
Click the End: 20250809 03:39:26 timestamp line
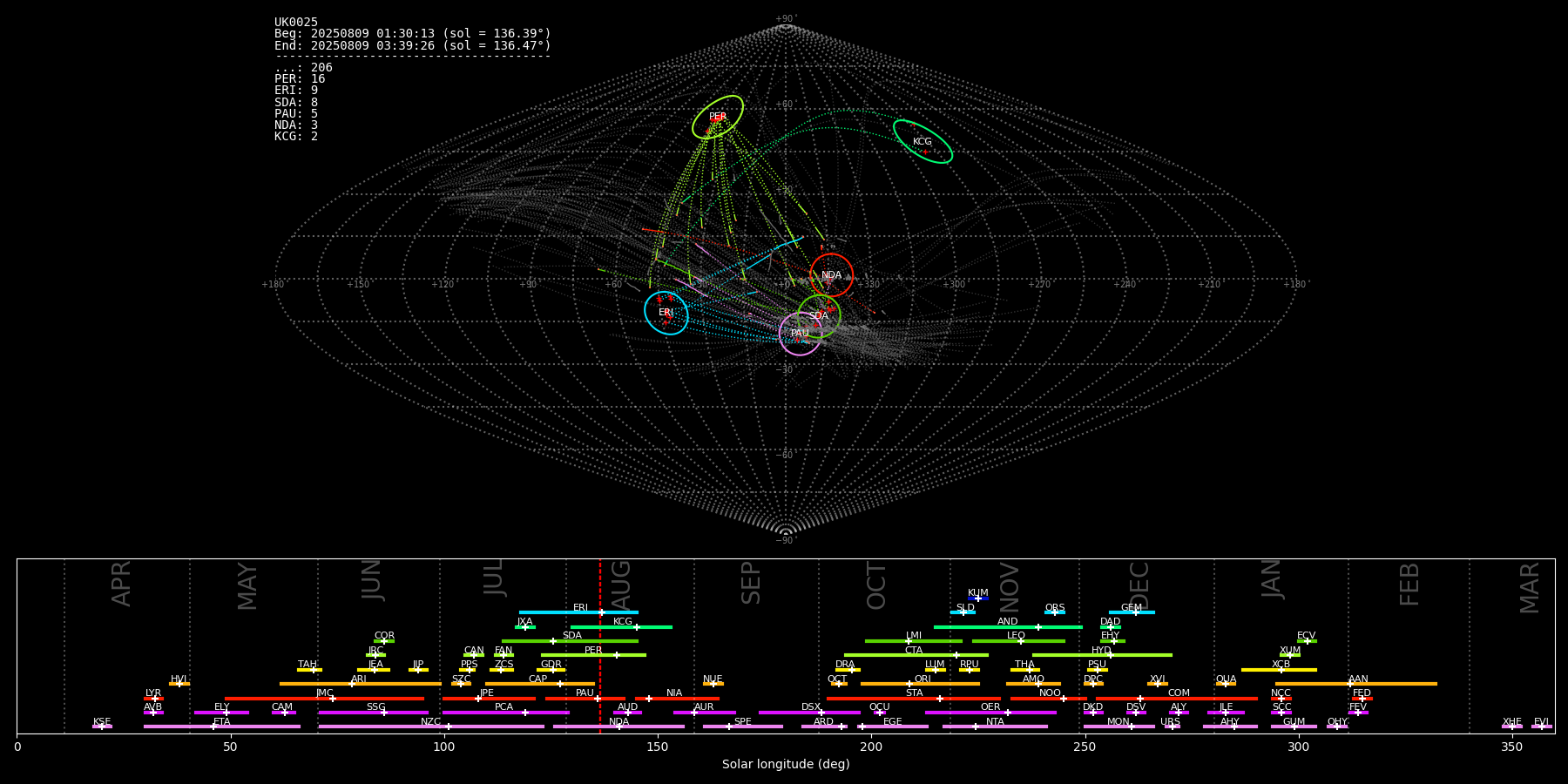click(413, 45)
